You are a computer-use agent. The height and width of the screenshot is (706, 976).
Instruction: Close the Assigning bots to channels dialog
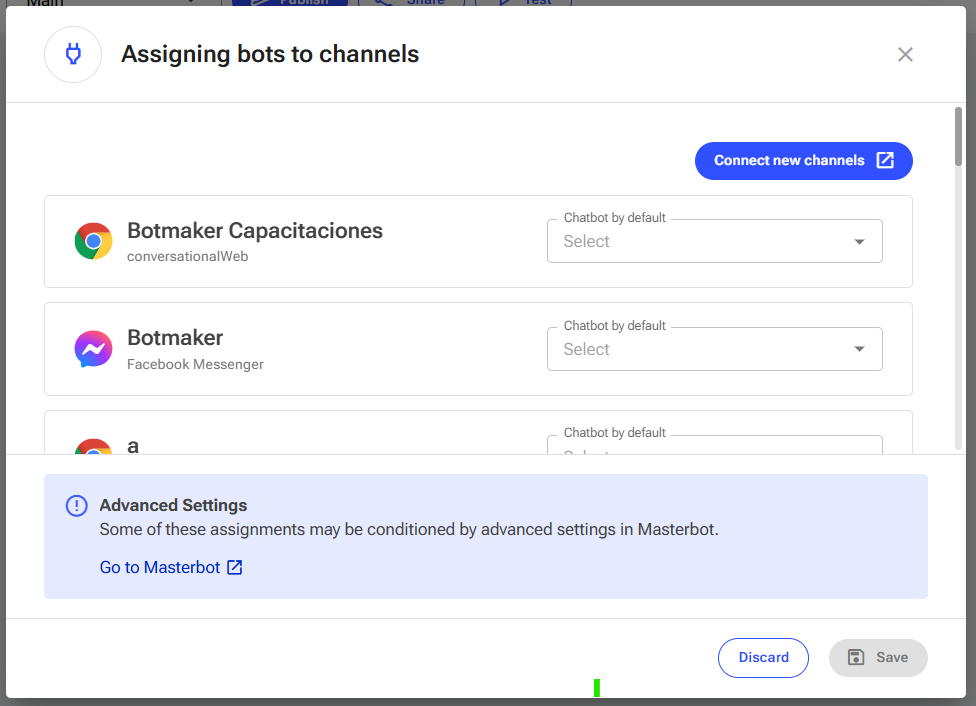(905, 55)
